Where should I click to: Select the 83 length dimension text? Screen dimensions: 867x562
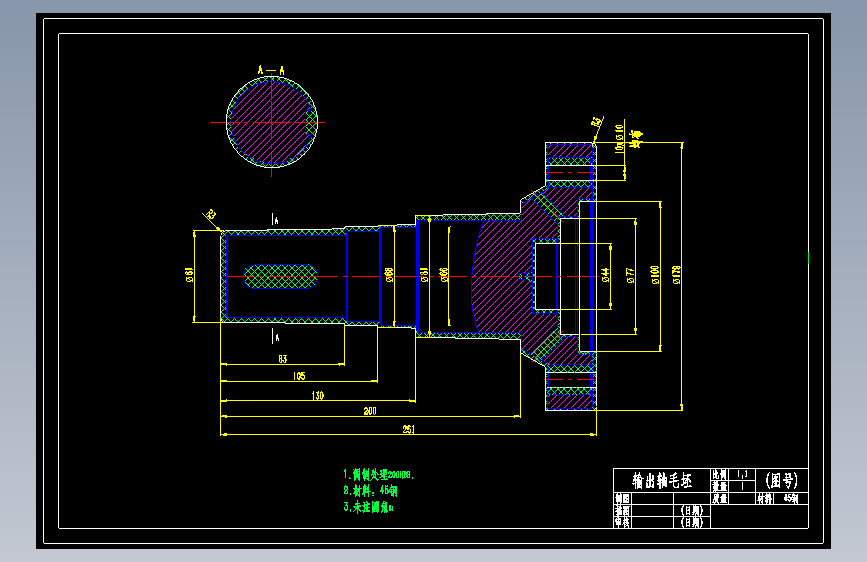point(283,359)
